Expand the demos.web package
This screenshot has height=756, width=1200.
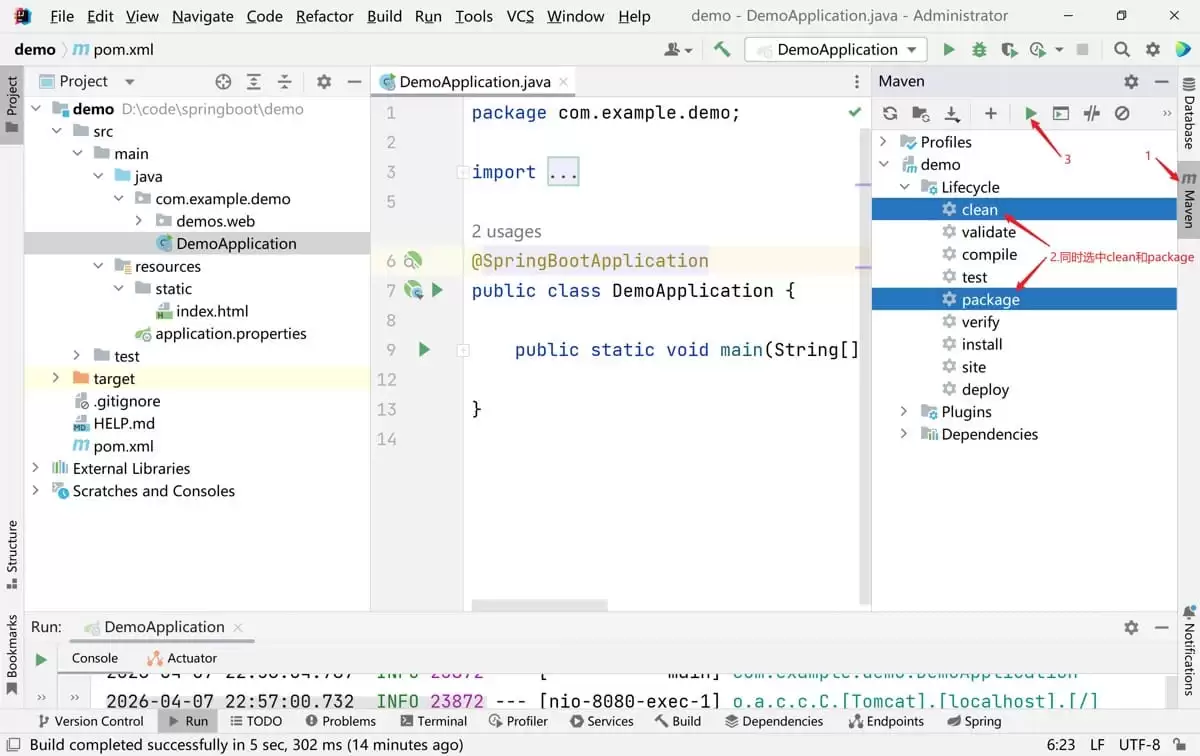[139, 221]
